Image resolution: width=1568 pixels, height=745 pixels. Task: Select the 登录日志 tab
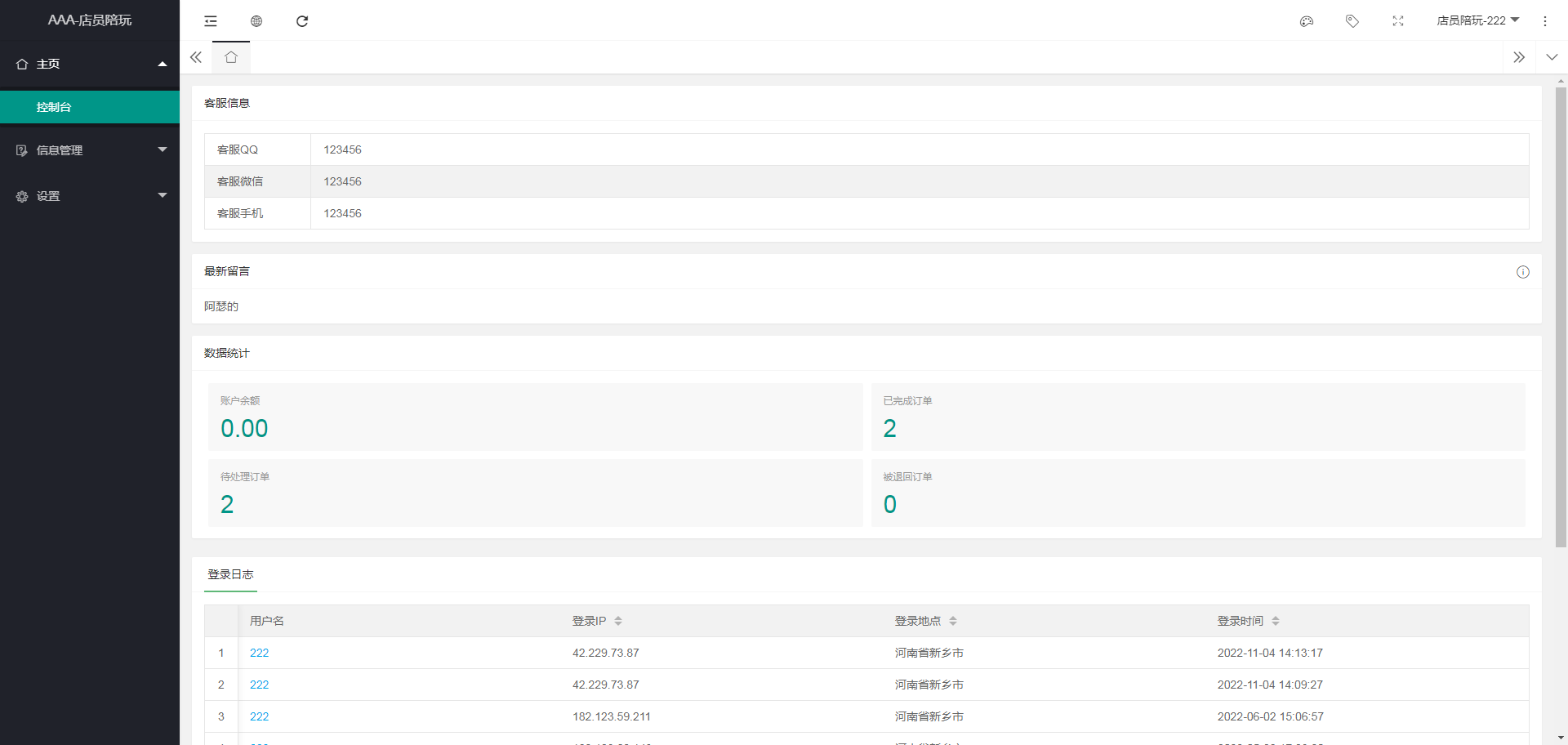[x=230, y=574]
